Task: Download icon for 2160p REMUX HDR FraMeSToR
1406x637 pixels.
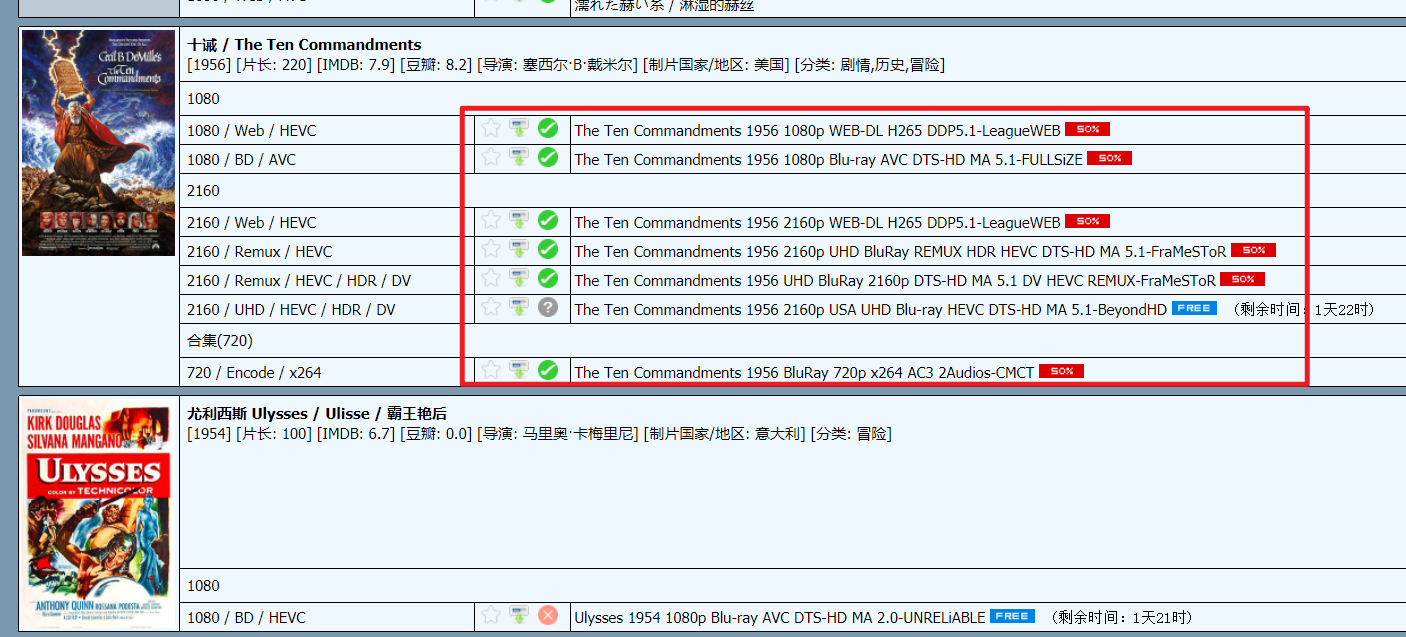Action: [518, 248]
